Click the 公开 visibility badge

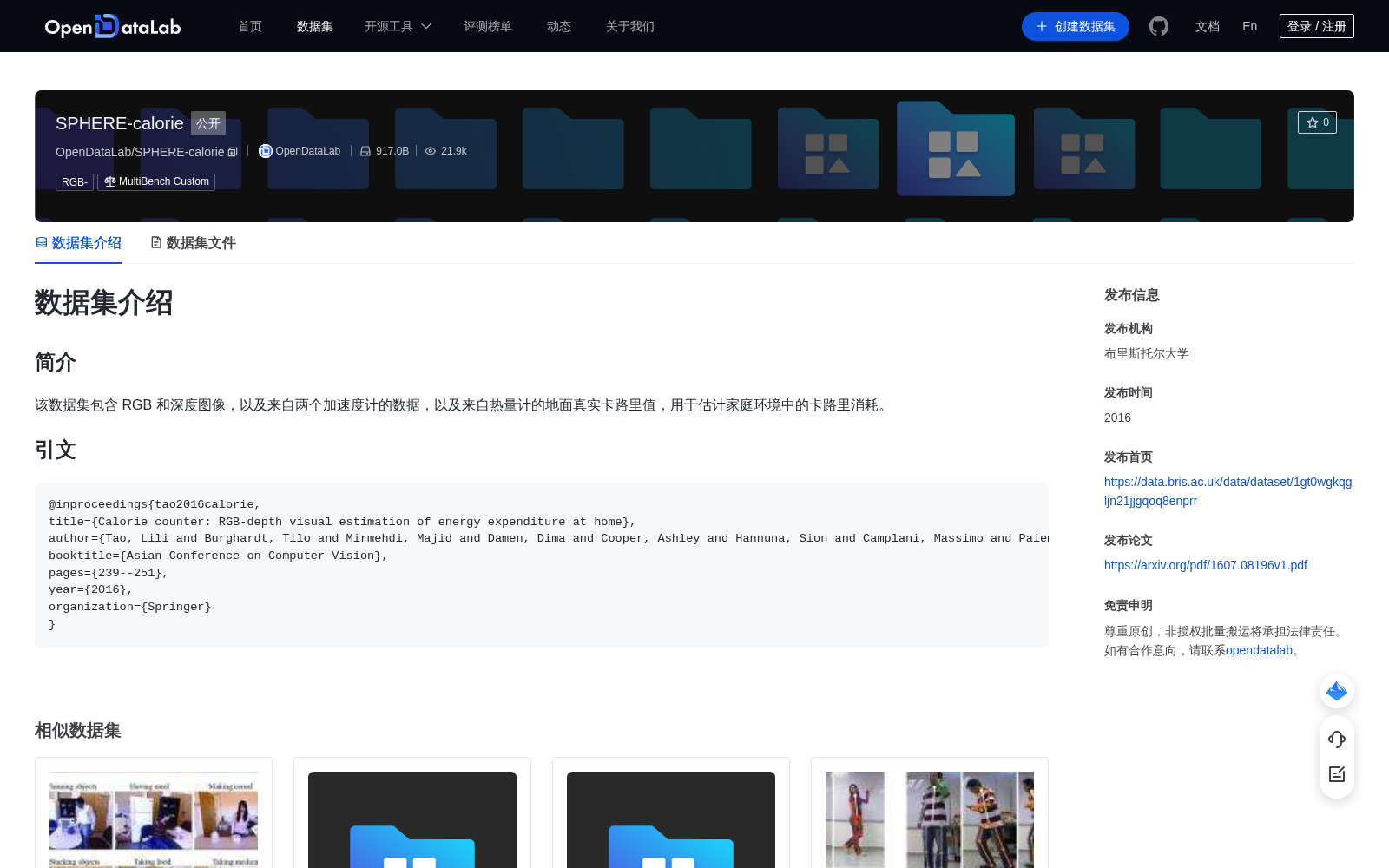click(208, 123)
